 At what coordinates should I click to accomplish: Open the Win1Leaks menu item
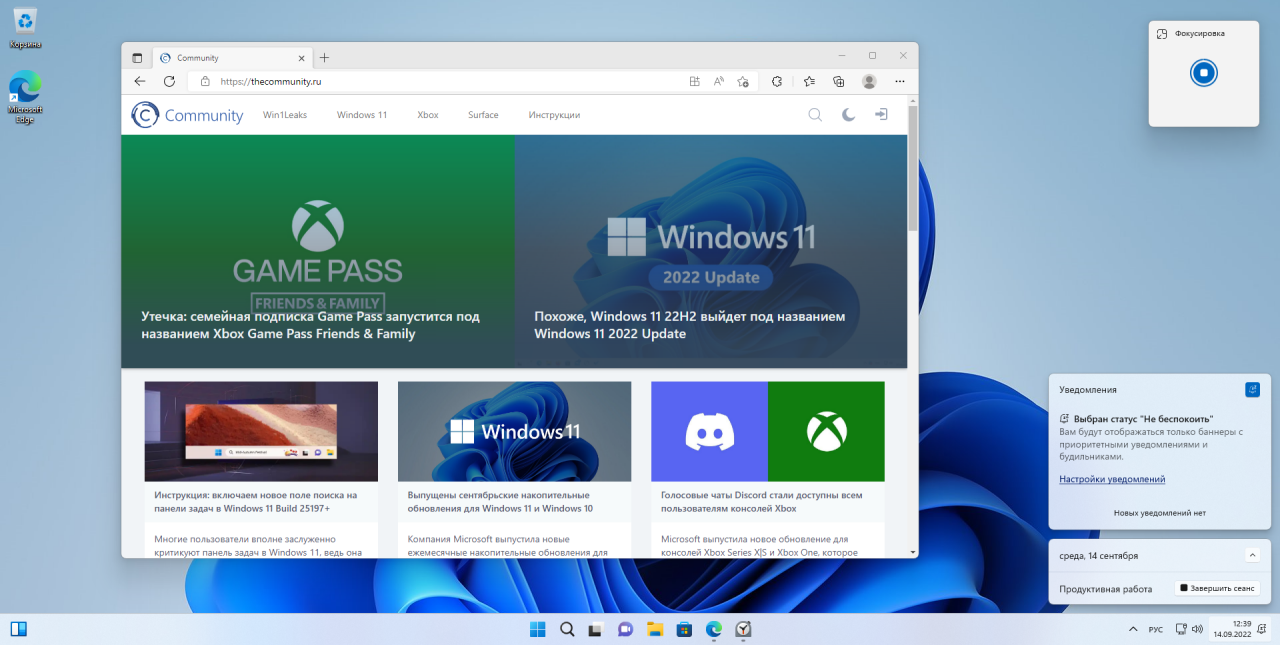tap(285, 115)
